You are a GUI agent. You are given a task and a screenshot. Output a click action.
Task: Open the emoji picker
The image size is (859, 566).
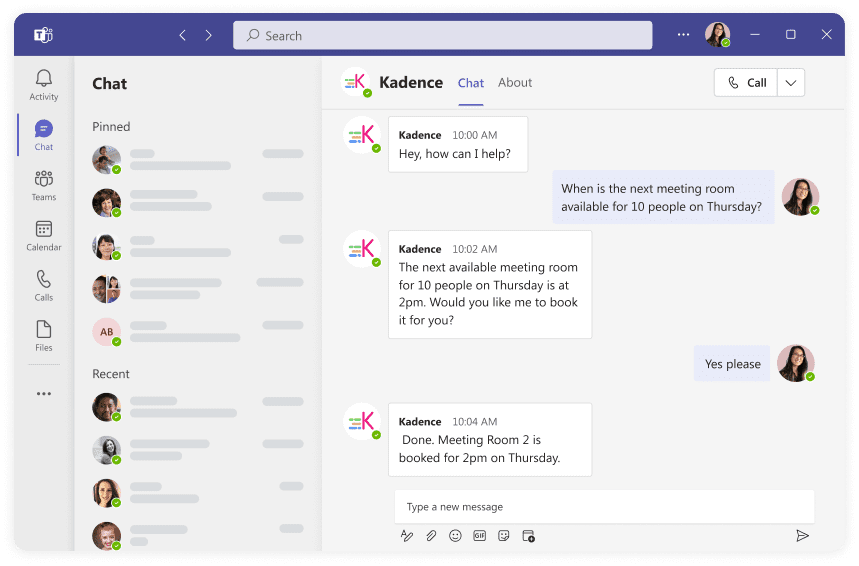[x=455, y=535]
